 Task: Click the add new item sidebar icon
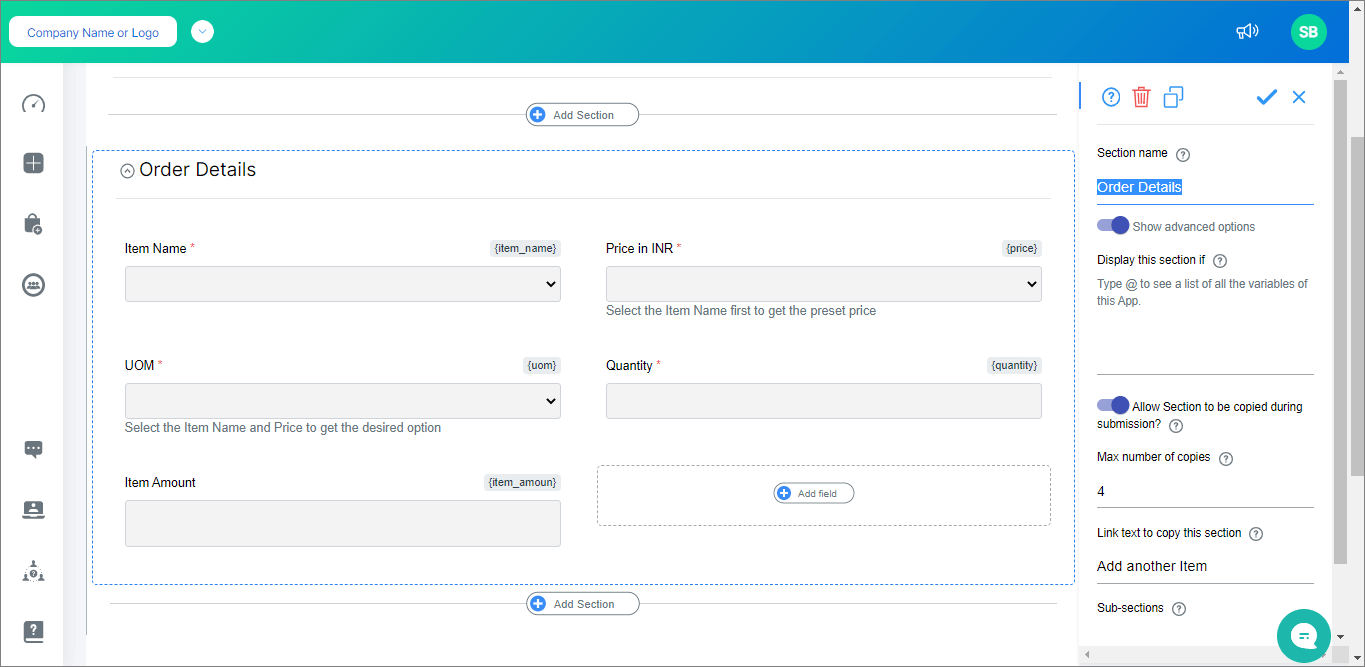pos(33,162)
